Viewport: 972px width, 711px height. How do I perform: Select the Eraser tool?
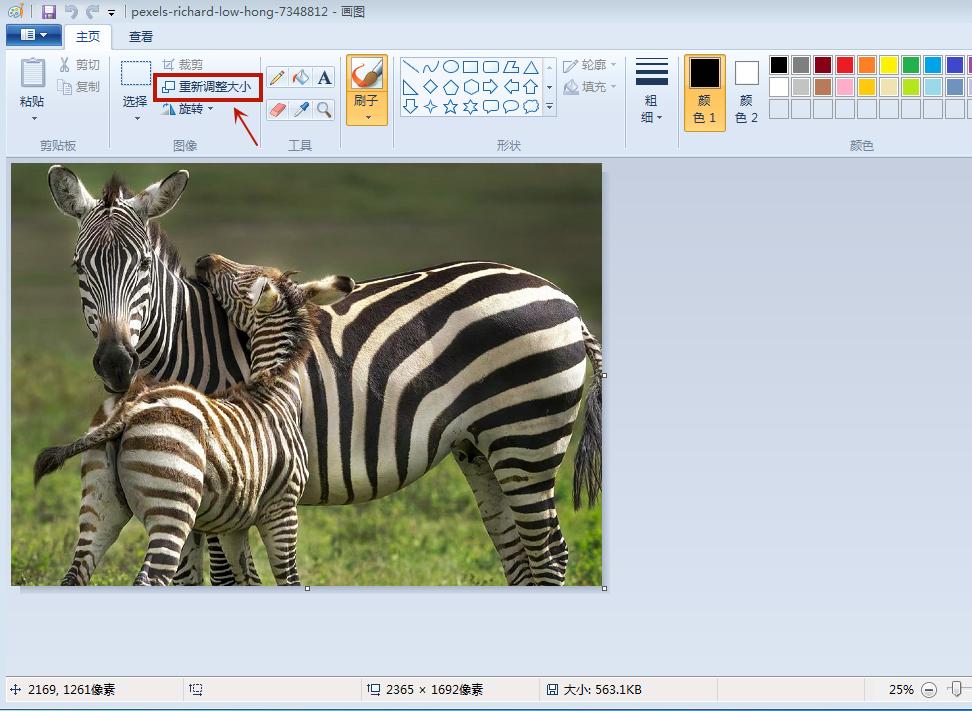point(277,109)
